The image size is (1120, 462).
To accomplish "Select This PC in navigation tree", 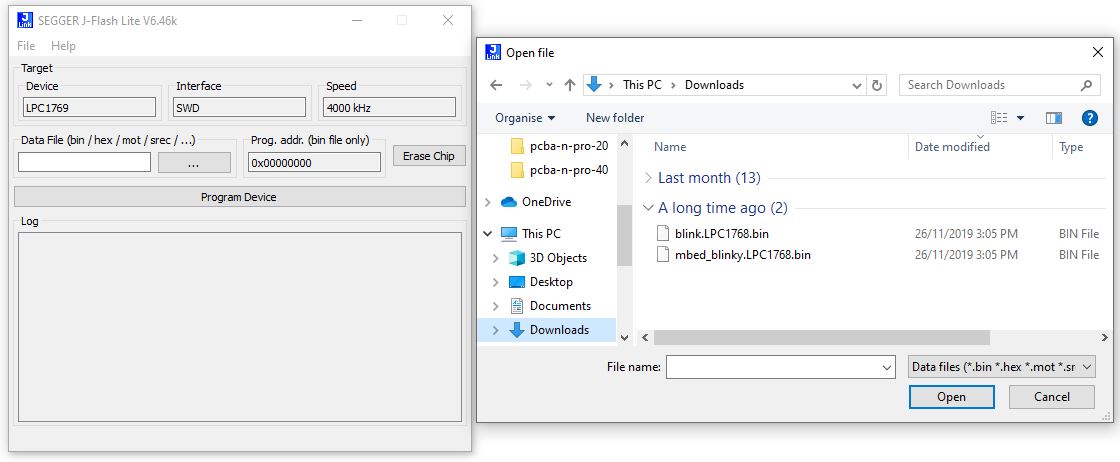I will [x=531, y=233].
